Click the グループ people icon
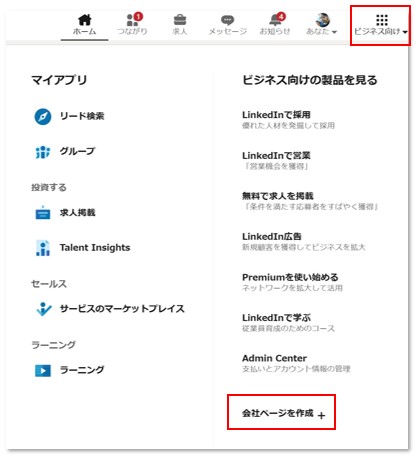The width and height of the screenshot is (415, 455). (43, 152)
